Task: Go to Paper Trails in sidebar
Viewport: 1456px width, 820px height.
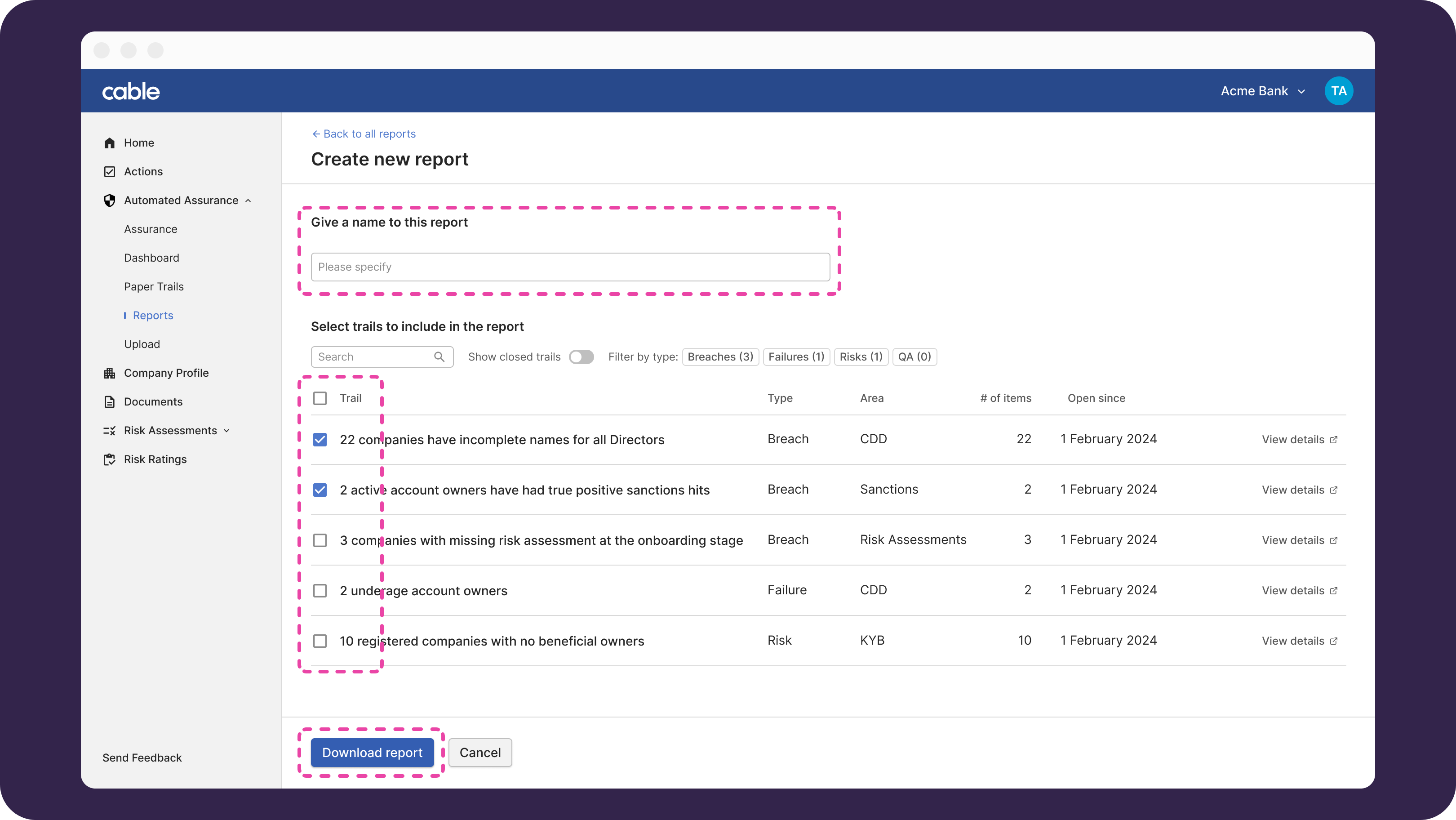Action: [154, 287]
